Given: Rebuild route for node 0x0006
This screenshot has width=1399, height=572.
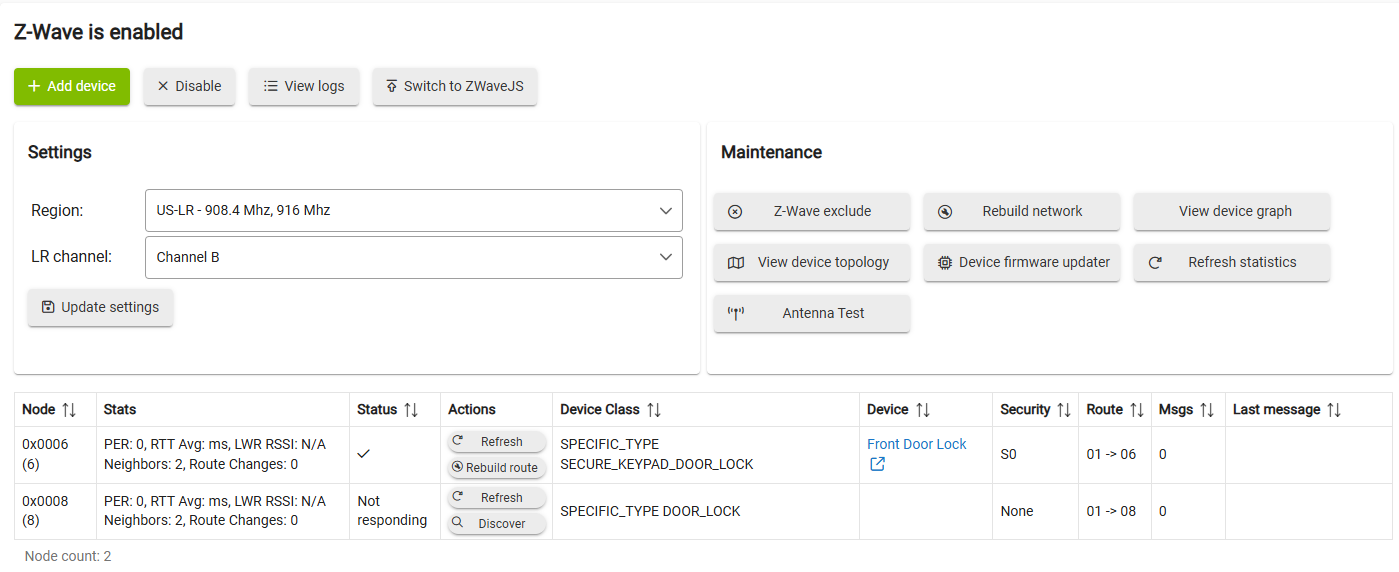Looking at the screenshot, I should pos(497,468).
